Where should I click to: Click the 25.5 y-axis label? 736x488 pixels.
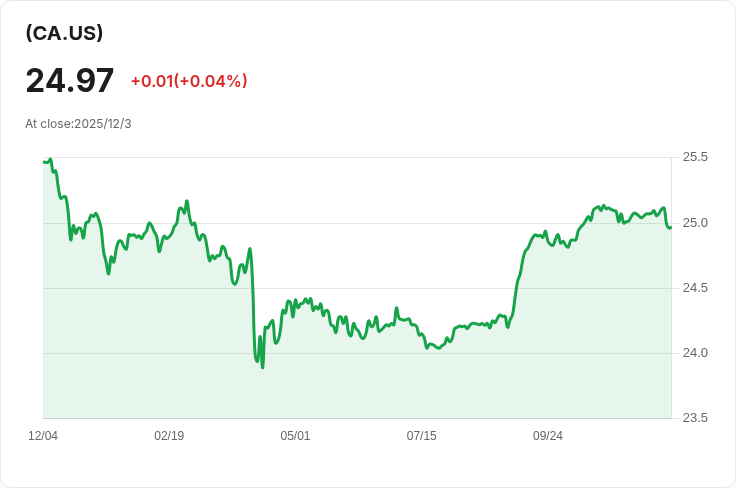pos(695,157)
